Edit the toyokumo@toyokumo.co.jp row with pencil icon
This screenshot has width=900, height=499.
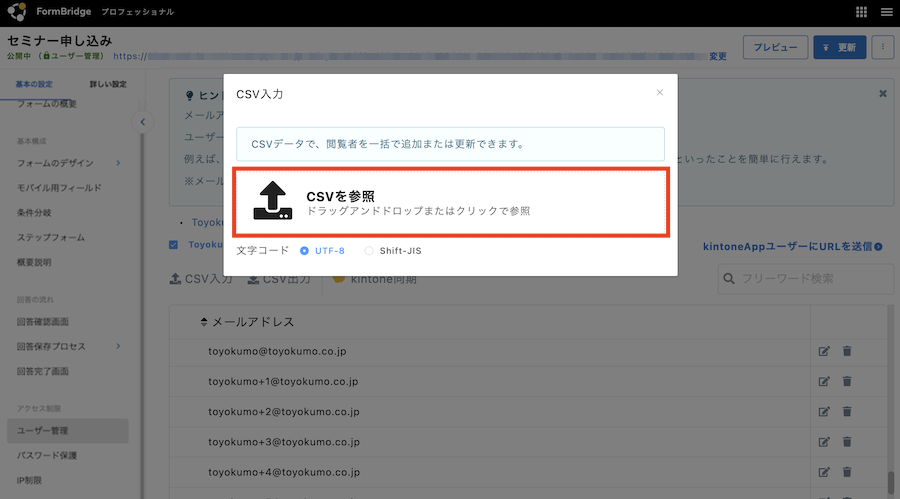(x=824, y=351)
